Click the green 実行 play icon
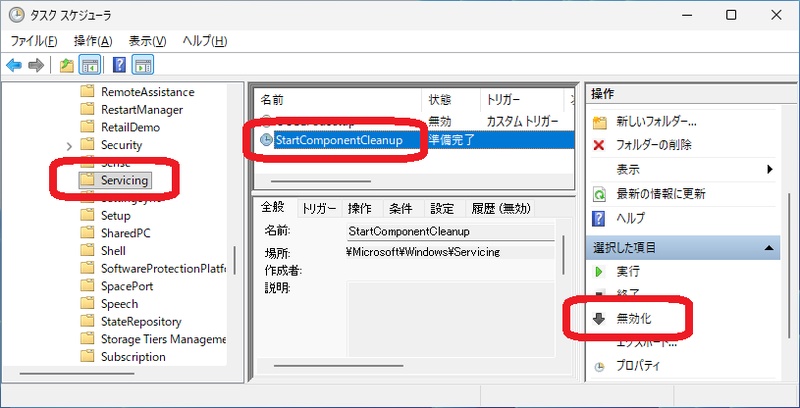This screenshot has height=408, width=800. (x=599, y=272)
